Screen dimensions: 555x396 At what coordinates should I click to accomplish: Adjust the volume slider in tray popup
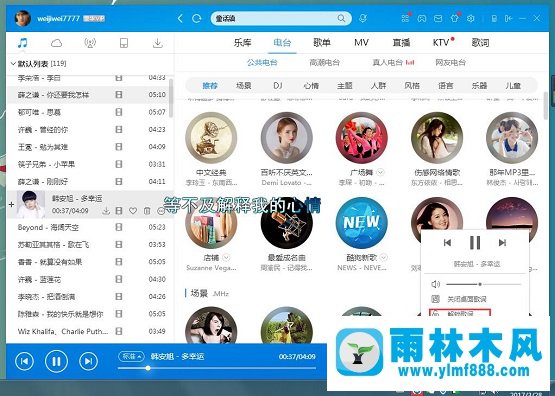pos(484,284)
